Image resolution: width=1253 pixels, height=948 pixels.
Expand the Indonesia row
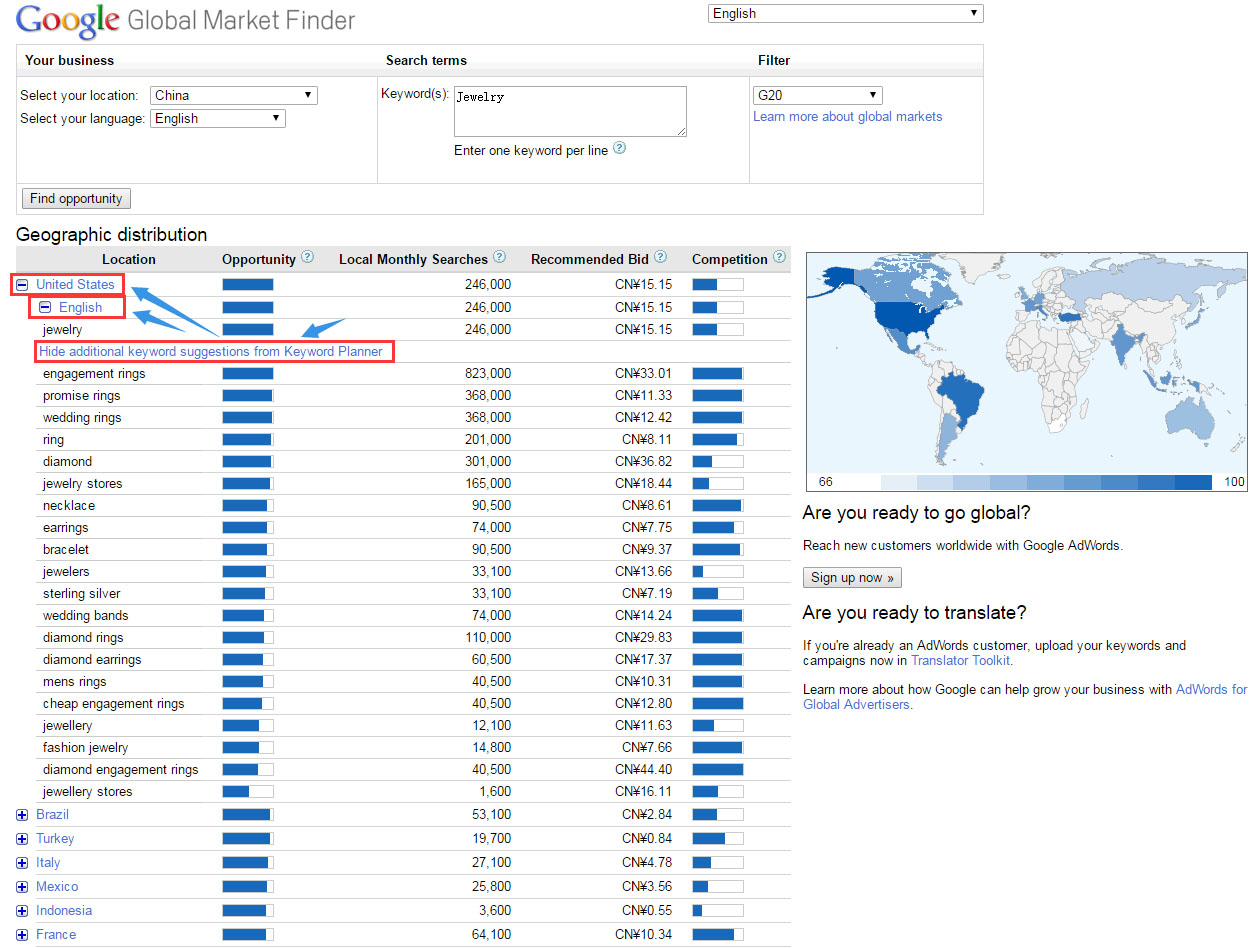click(22, 911)
